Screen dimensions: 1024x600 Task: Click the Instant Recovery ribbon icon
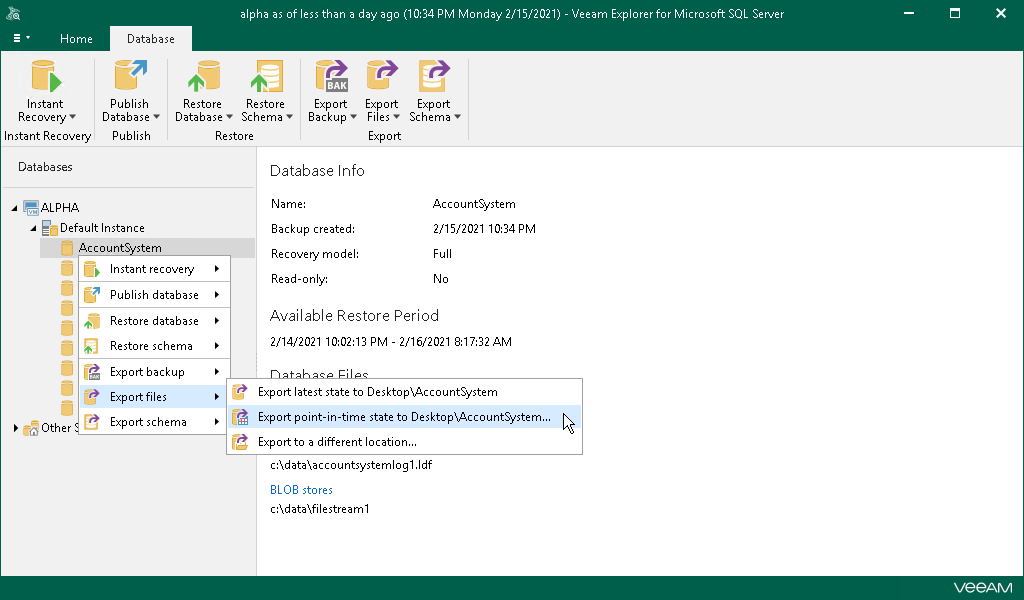pyautogui.click(x=46, y=76)
